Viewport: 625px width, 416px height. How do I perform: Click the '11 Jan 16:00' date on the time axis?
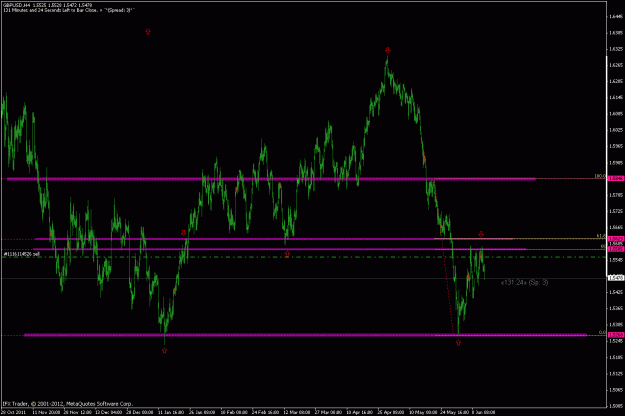[x=171, y=412]
